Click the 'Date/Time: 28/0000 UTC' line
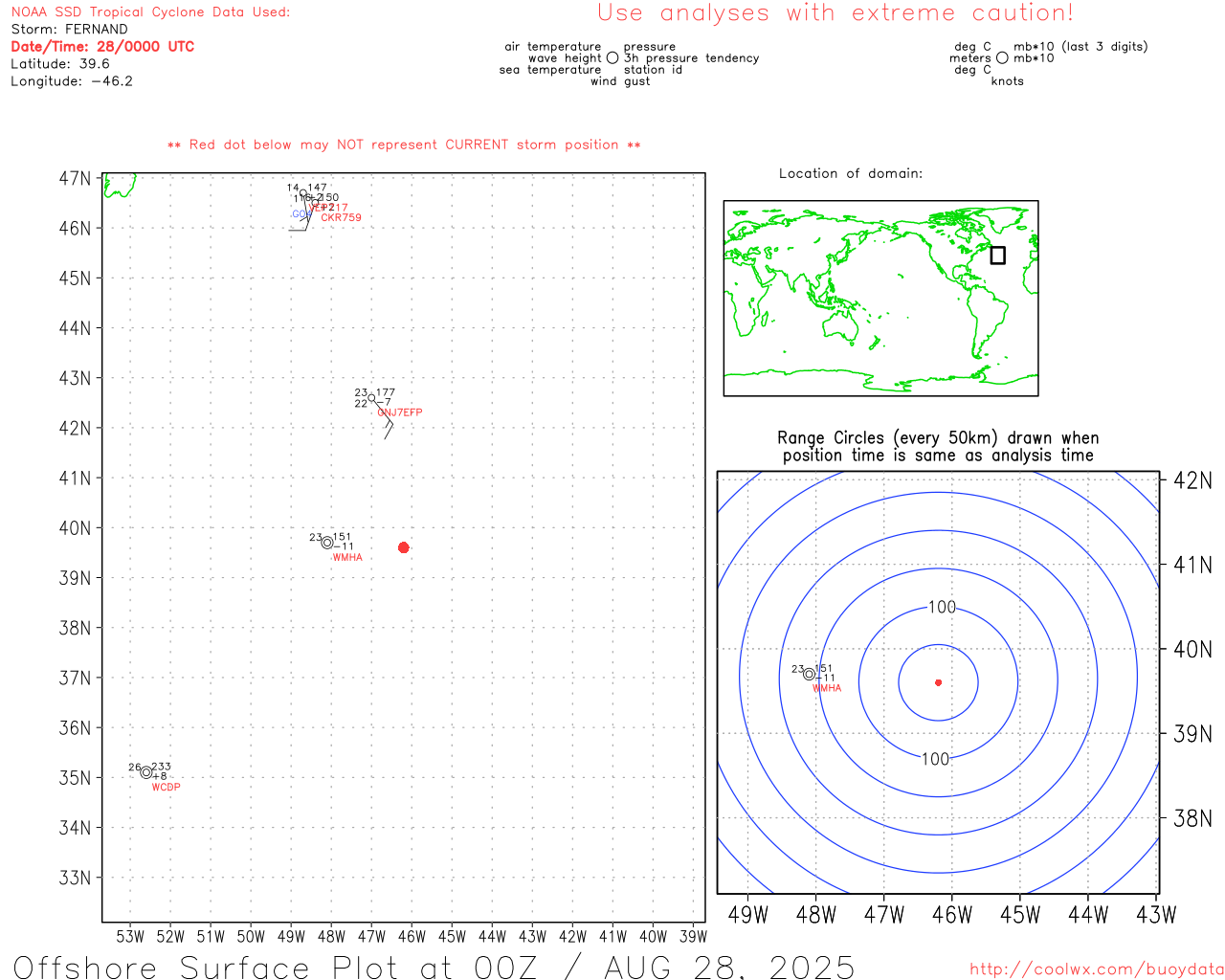Viewport: 1225px width, 980px height. (x=102, y=47)
